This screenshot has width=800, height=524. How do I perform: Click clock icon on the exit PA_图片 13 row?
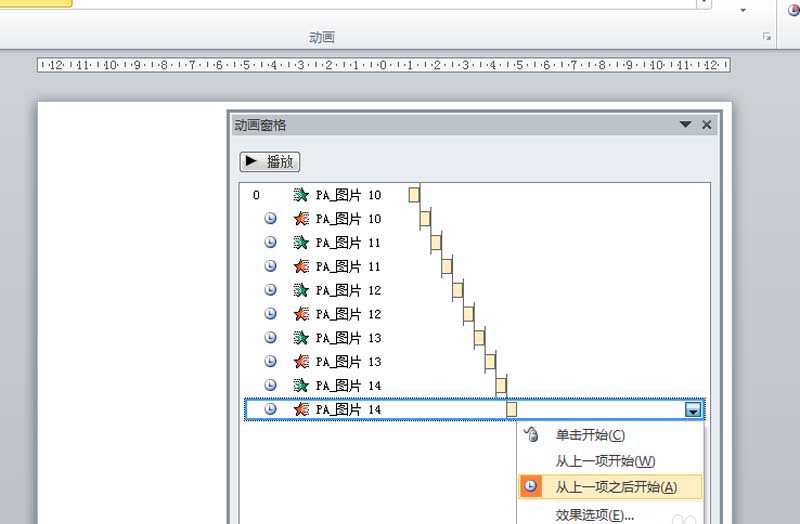(x=270, y=361)
